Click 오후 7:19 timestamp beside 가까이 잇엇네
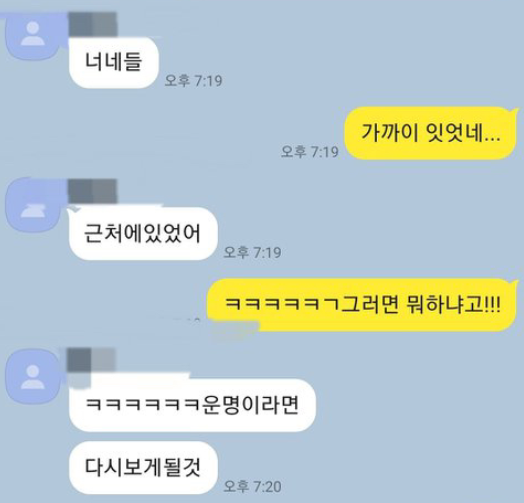The width and height of the screenshot is (524, 503). [x=310, y=152]
